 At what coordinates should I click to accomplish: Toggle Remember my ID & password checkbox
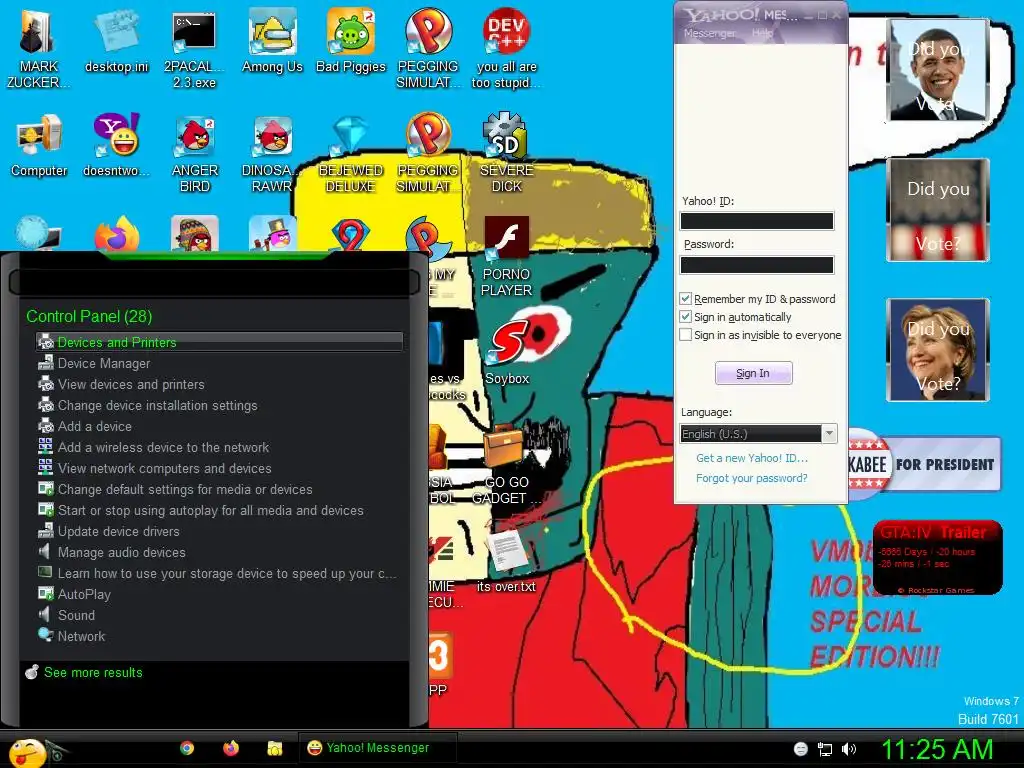pos(685,298)
